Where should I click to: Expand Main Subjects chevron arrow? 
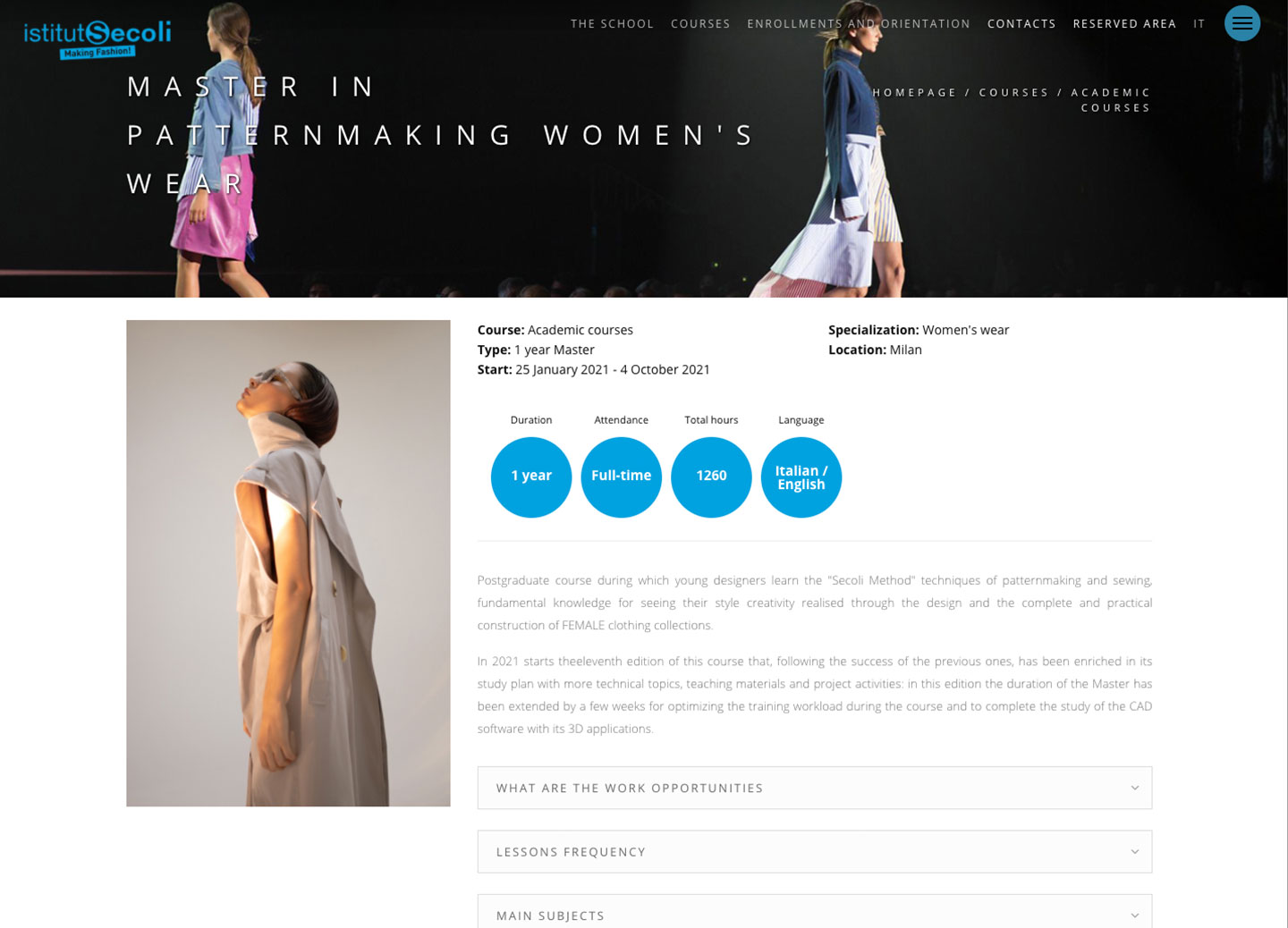[1134, 915]
